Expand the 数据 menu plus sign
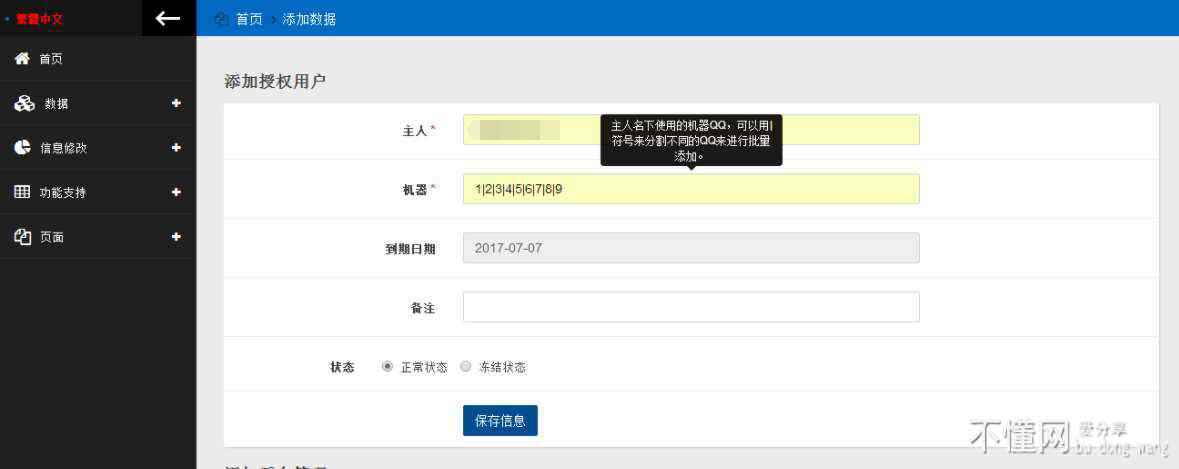1179x469 pixels. [x=176, y=103]
